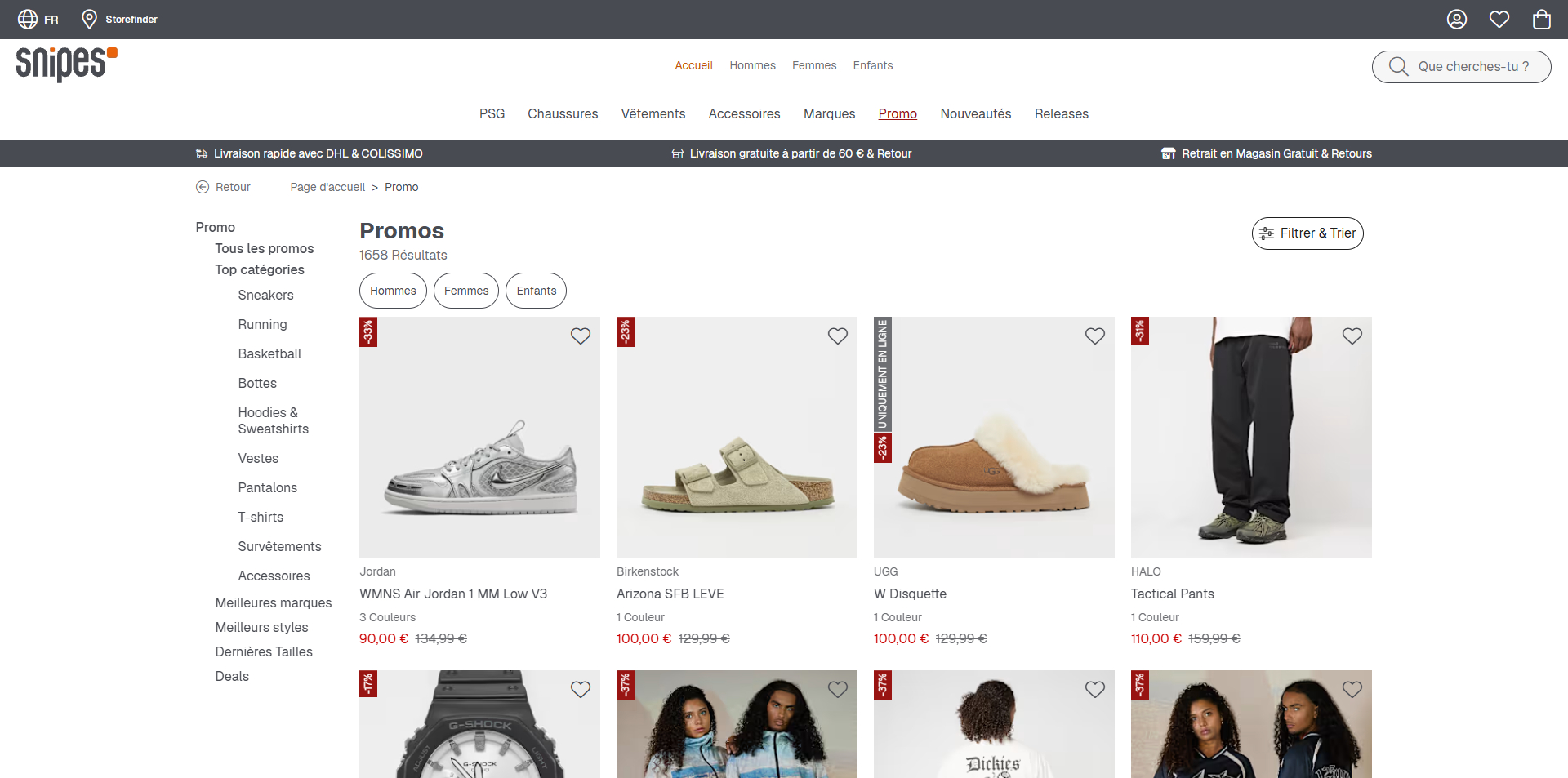Open wishlist heart in top bar
Screen dimensions: 1568x778
pos(1499,19)
